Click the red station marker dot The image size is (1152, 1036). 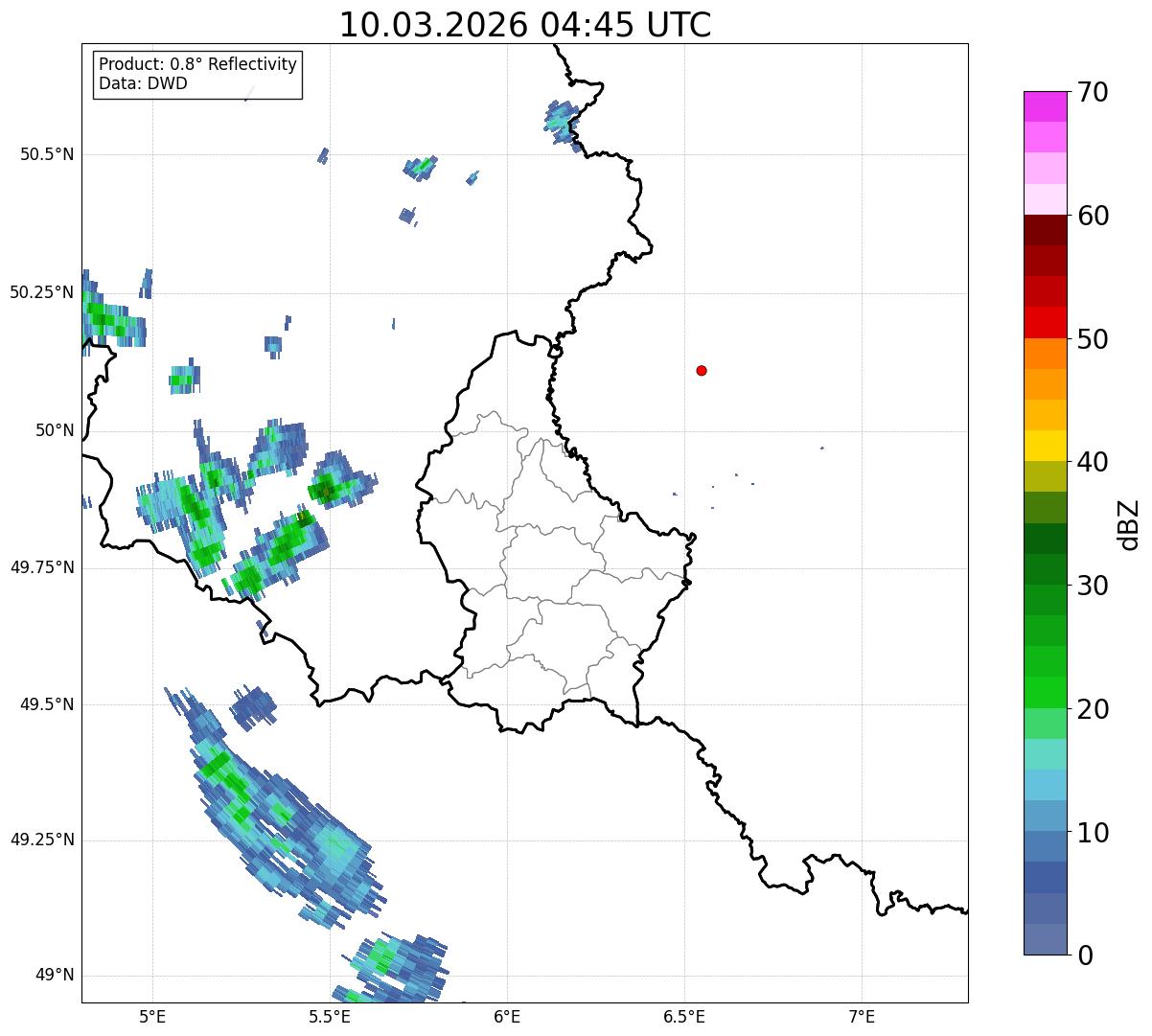[x=702, y=370]
